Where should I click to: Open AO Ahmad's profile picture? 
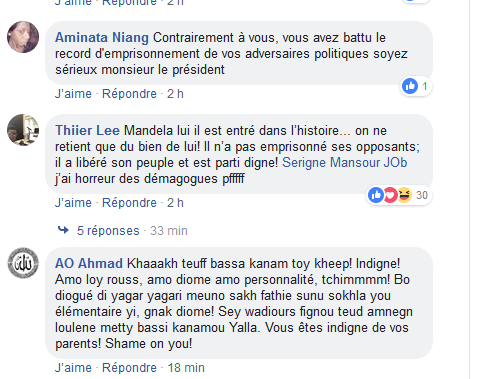23,263
